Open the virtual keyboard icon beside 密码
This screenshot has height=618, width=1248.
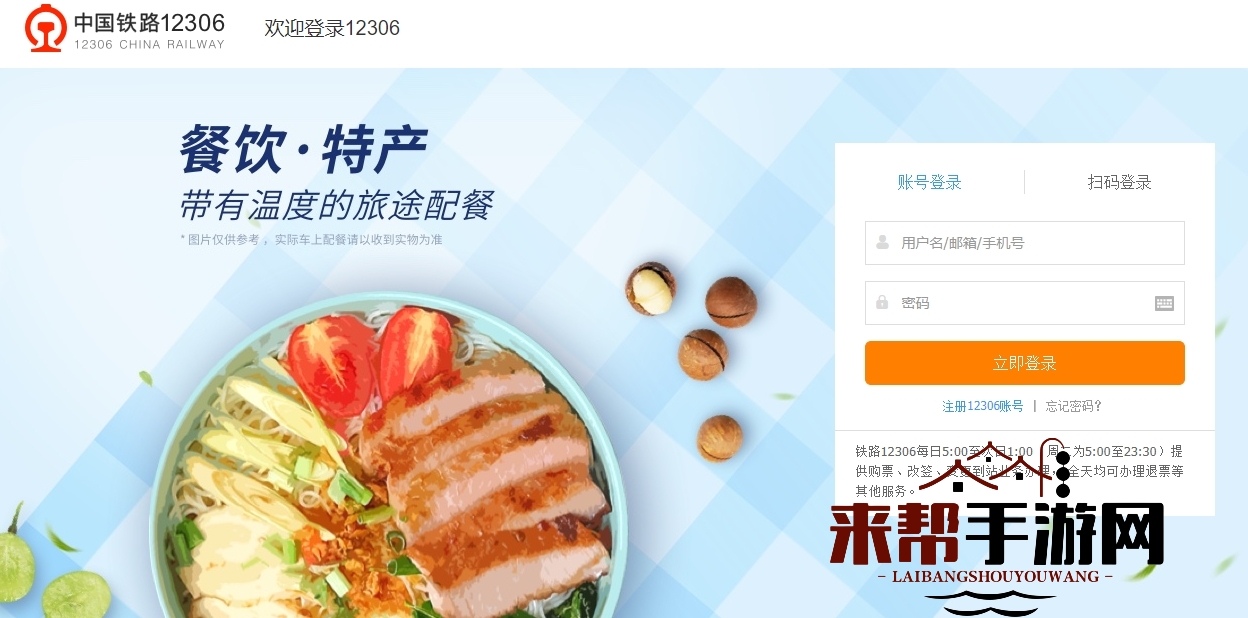1164,303
